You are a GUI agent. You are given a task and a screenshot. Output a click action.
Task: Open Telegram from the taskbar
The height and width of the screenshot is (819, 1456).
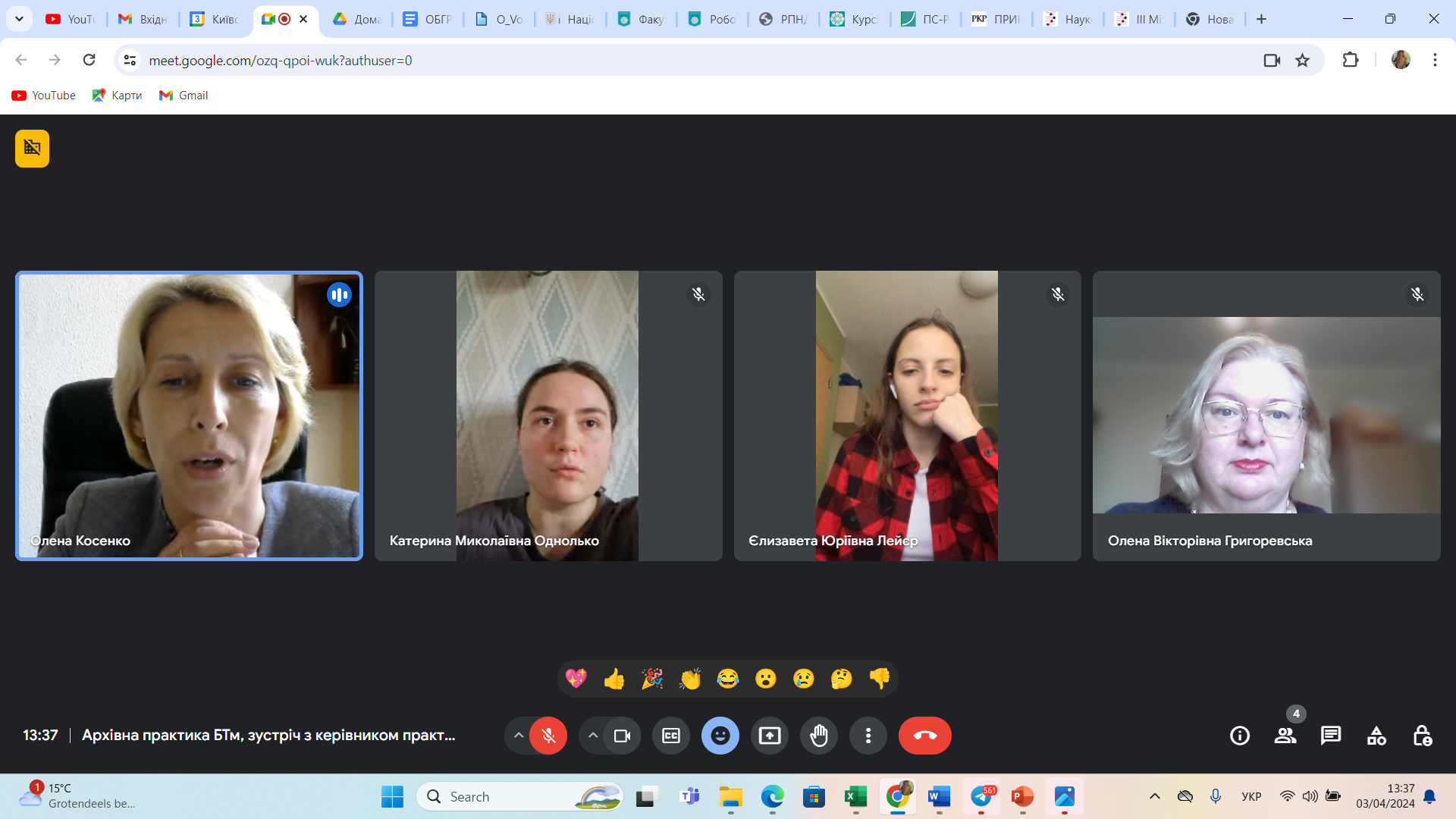981,797
